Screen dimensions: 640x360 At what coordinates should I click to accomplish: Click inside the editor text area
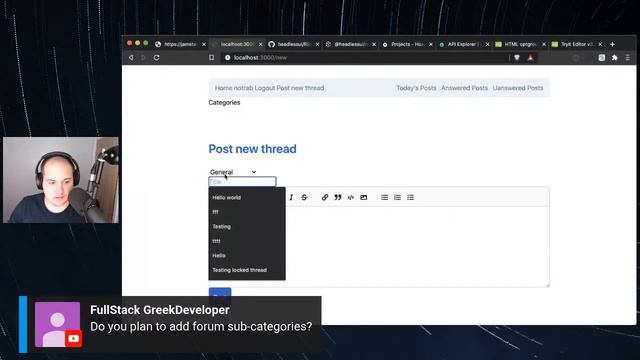click(x=417, y=246)
